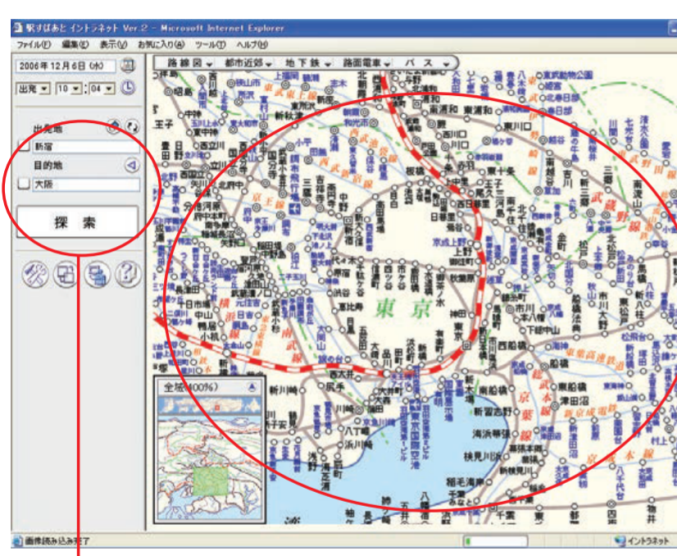677x556 pixels.
Task: Click the 大阪 destination input field
Action: point(85,185)
